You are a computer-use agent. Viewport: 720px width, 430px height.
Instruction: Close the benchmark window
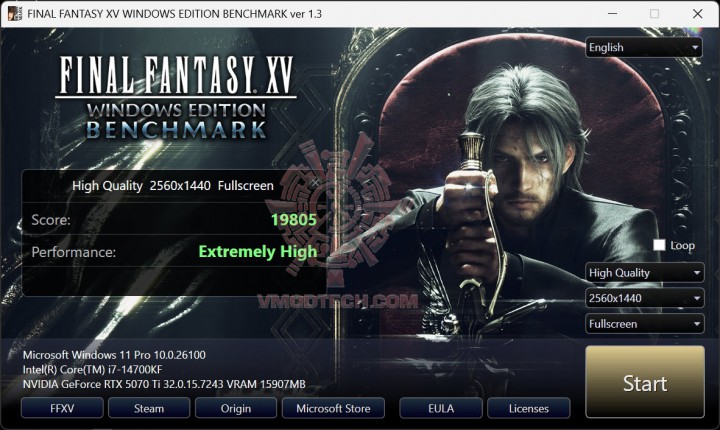[698, 13]
